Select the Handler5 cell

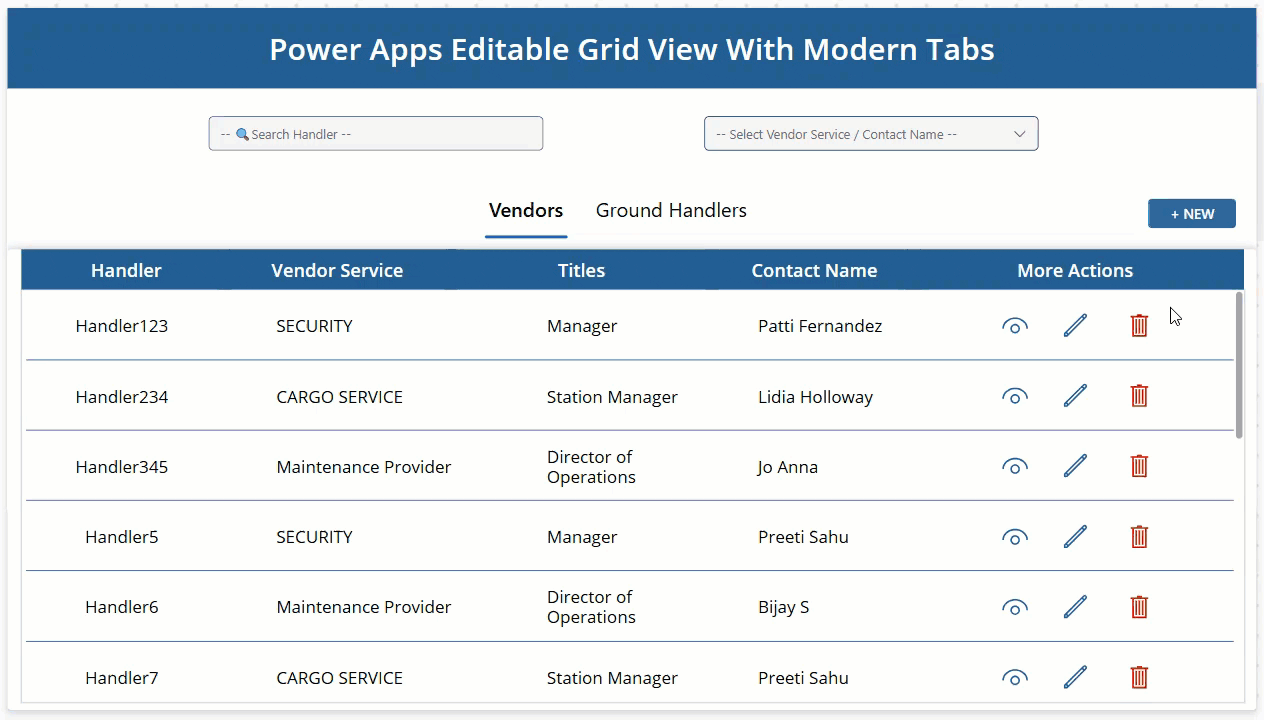122,537
